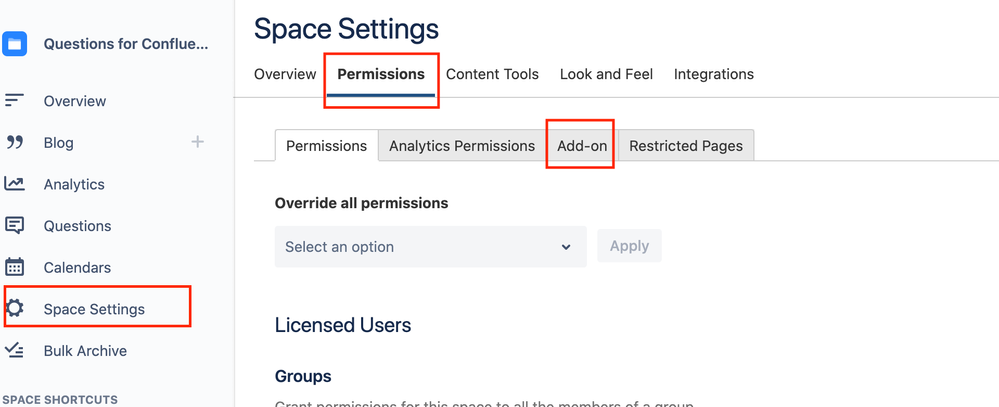999x407 pixels.
Task: Click the Analytics chart icon
Action: click(14, 184)
